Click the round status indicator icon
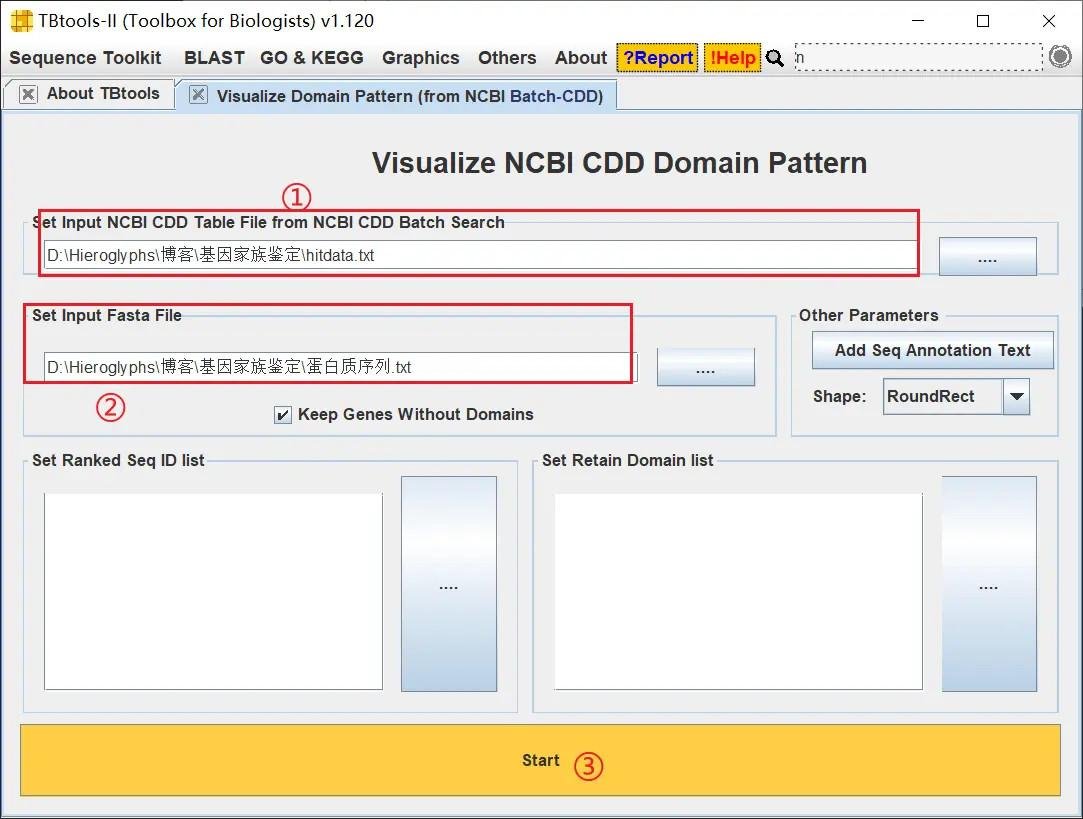The height and width of the screenshot is (819, 1083). [1060, 57]
